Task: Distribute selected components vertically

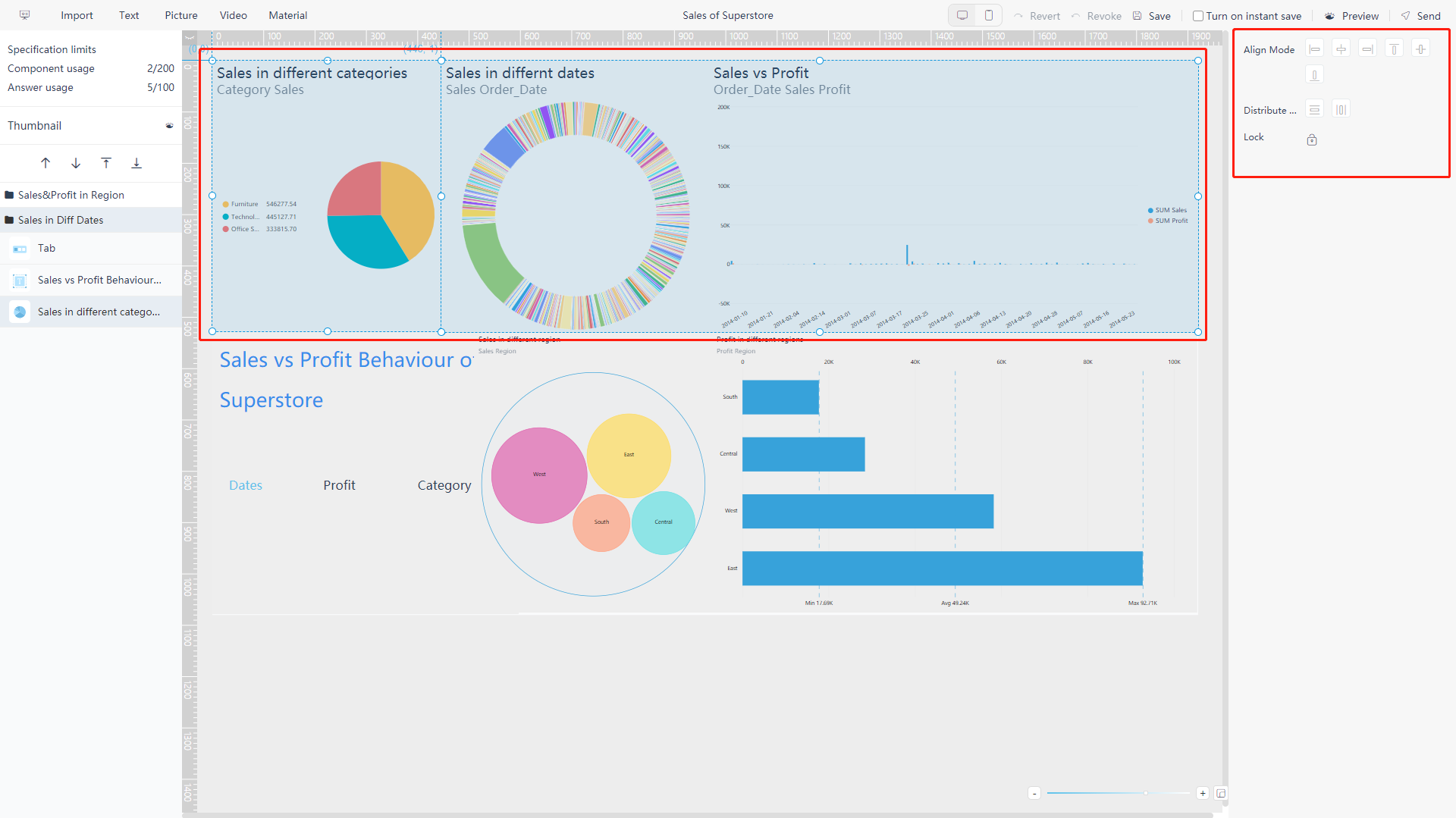Action: click(1314, 110)
